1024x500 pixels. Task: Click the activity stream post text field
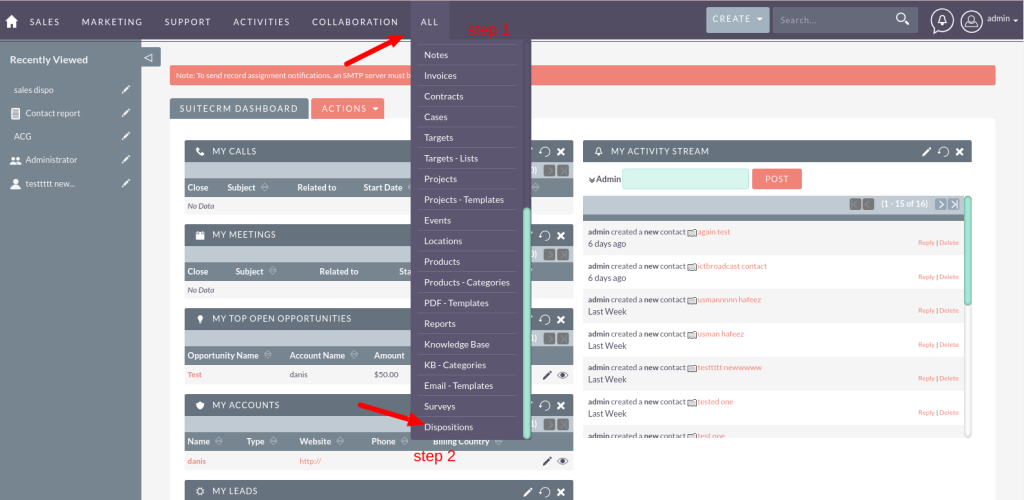click(685, 179)
